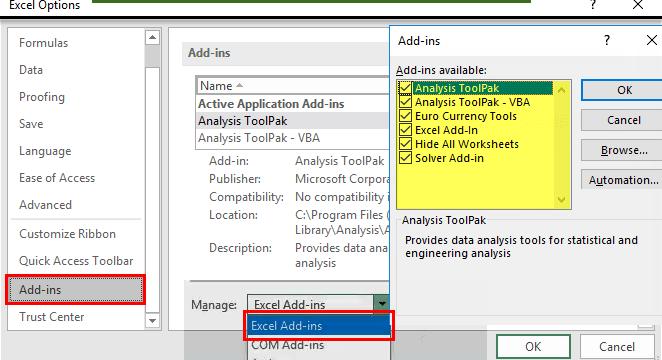The image size is (662, 360).
Task: Uncheck the Analysis ToolPak checkbox
Action: (405, 88)
